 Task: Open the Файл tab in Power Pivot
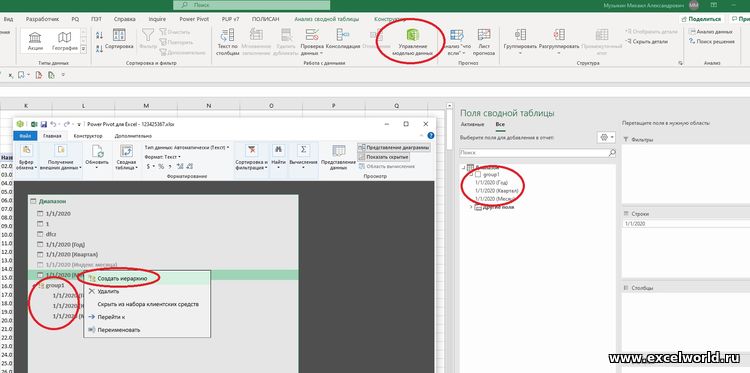tap(25, 136)
